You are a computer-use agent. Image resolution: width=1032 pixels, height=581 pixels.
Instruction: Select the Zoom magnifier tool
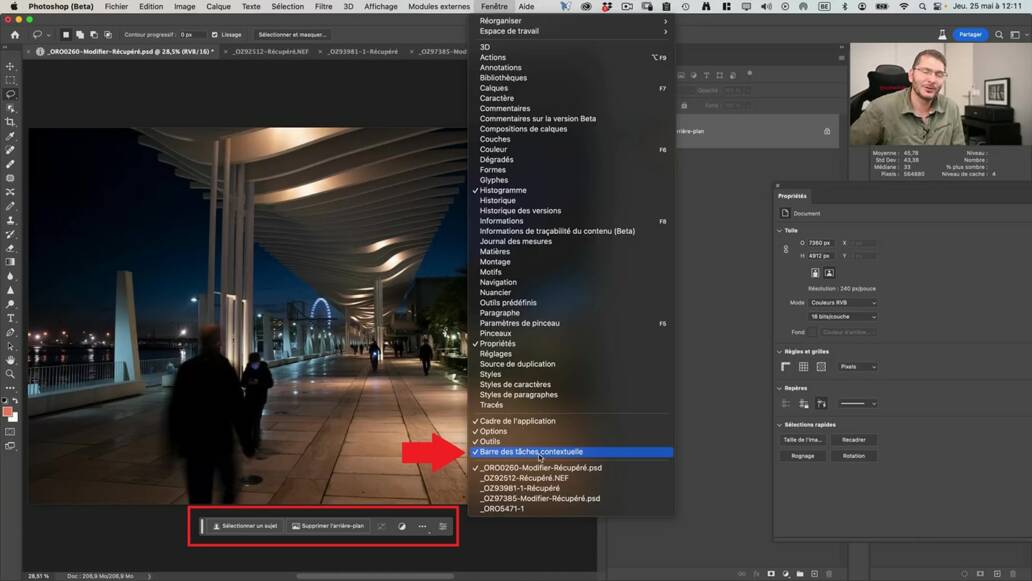[x=10, y=374]
